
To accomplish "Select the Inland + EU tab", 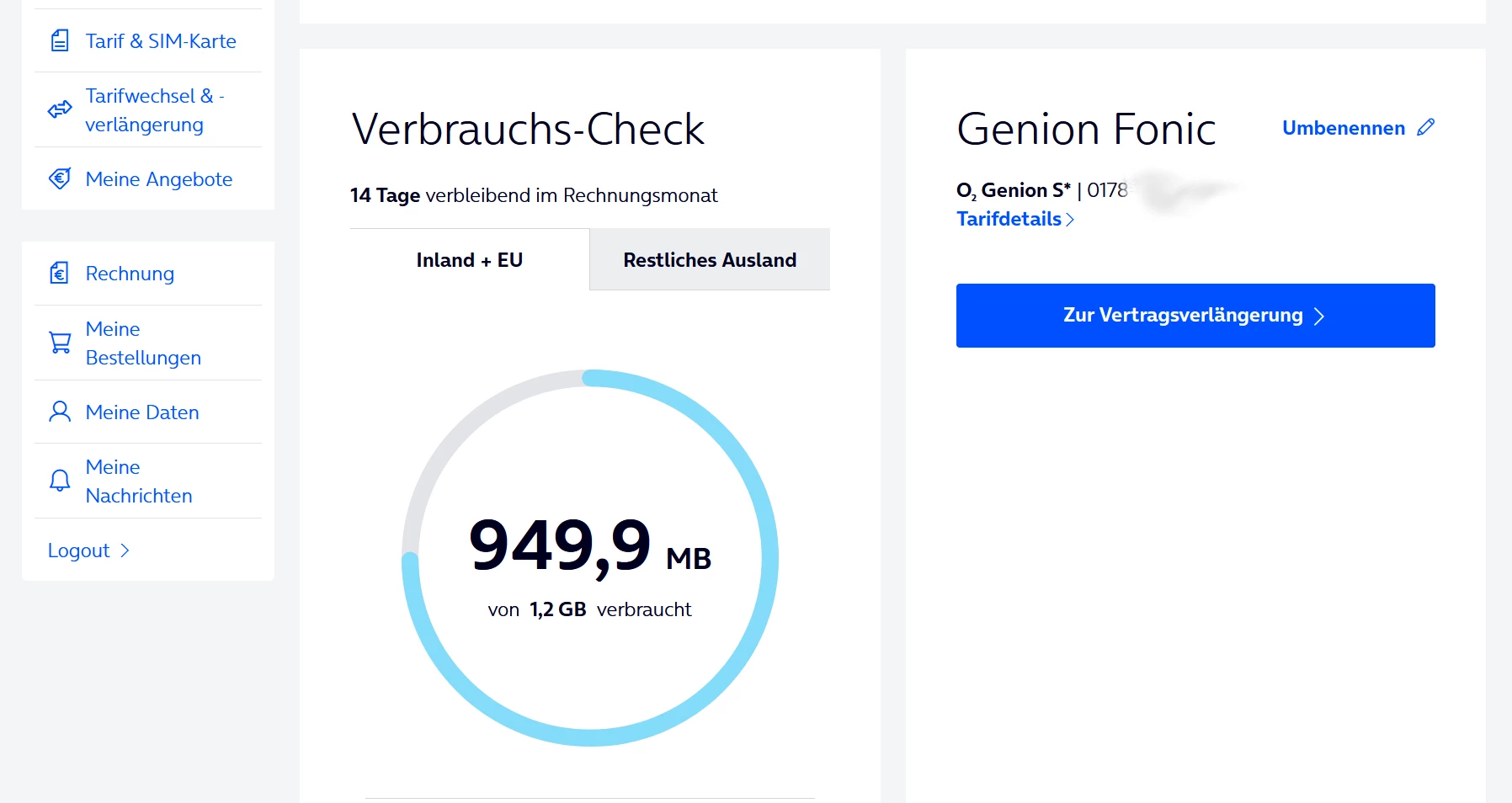I will click(470, 260).
